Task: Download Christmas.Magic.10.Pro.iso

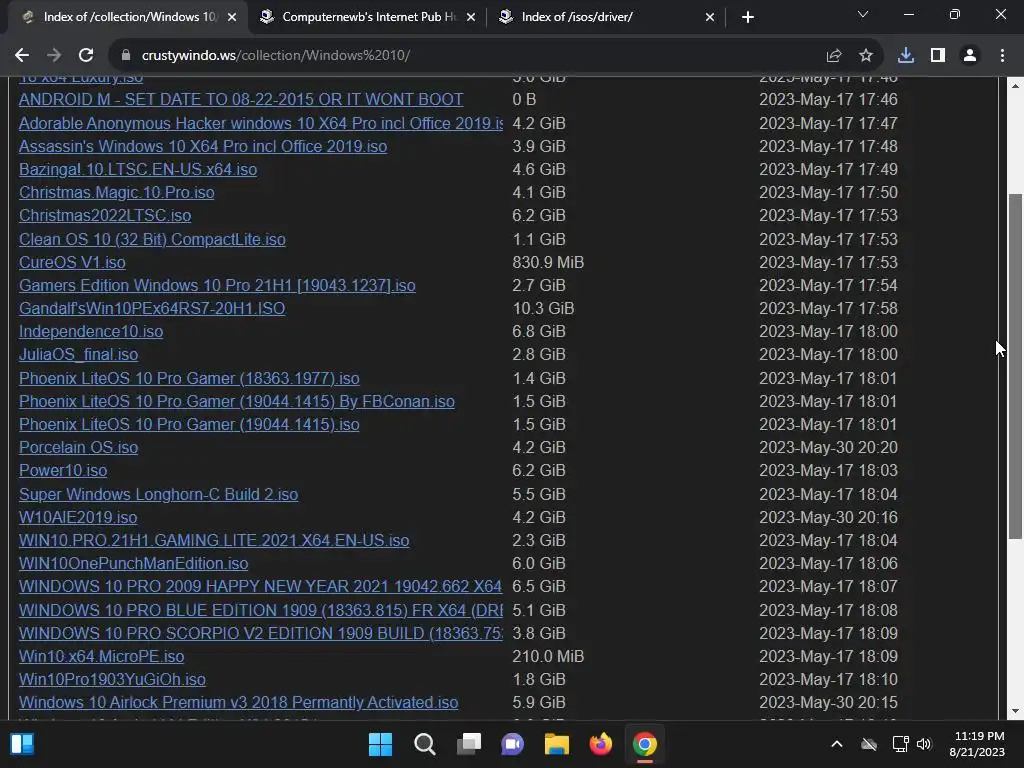Action: tap(116, 193)
